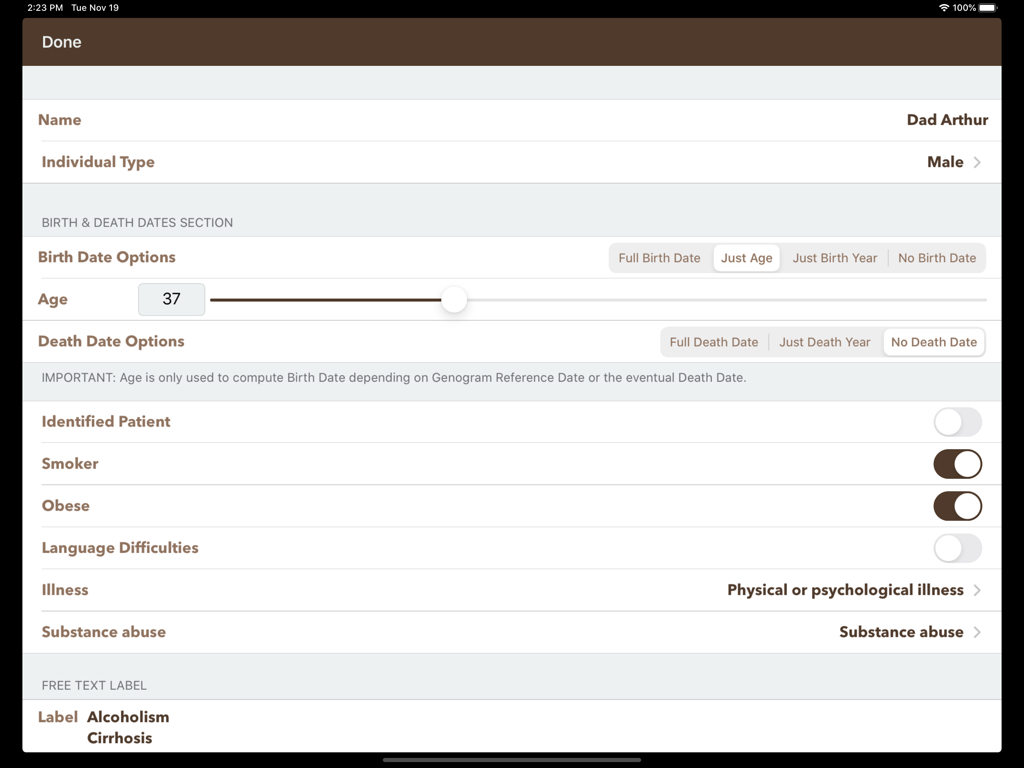Select the No Death Date segment
The height and width of the screenshot is (768, 1024).
[933, 342]
